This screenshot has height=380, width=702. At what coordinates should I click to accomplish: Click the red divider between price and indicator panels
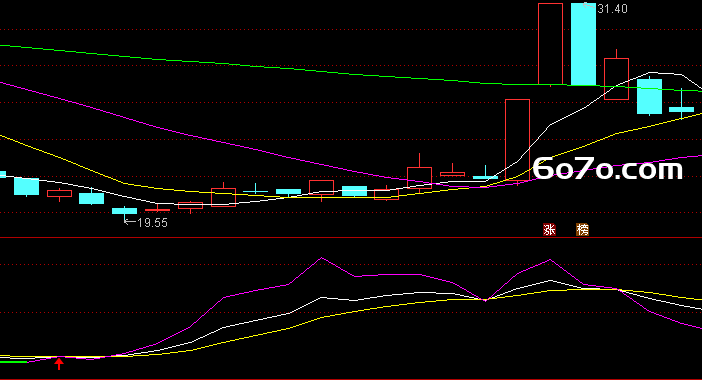[x=351, y=238]
